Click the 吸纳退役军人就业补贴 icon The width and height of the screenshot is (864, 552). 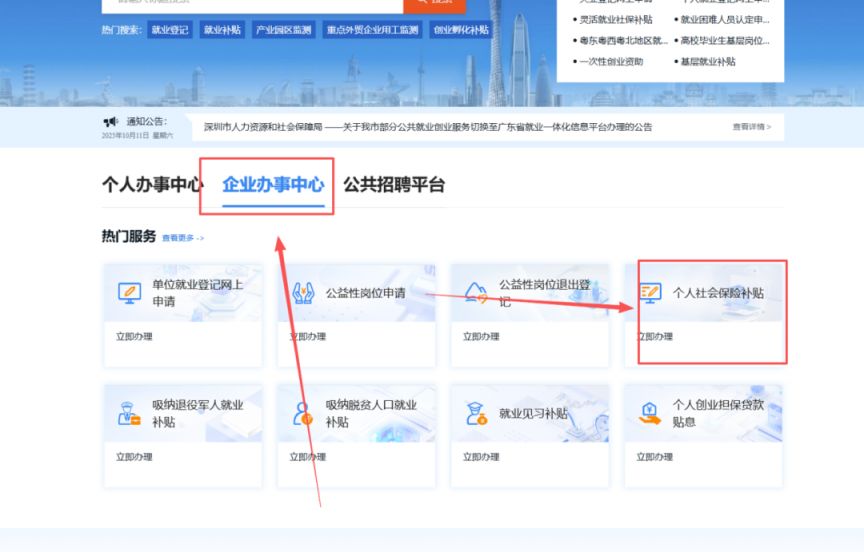coord(129,414)
